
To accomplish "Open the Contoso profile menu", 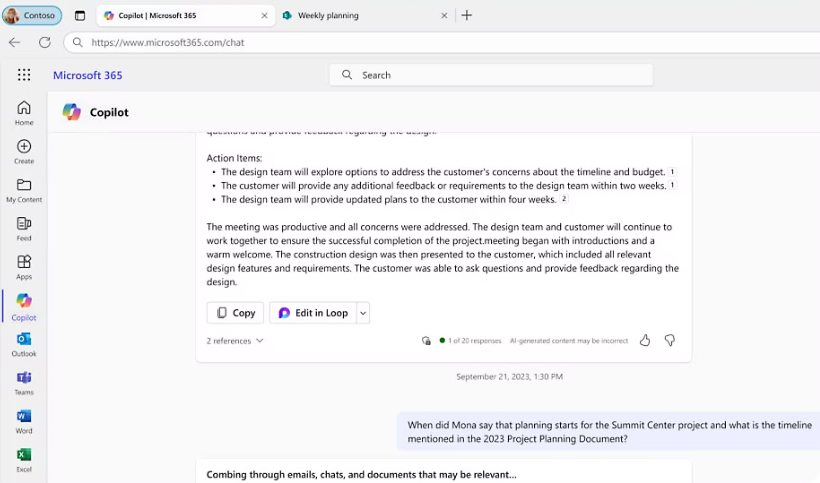I will pyautogui.click(x=32, y=15).
